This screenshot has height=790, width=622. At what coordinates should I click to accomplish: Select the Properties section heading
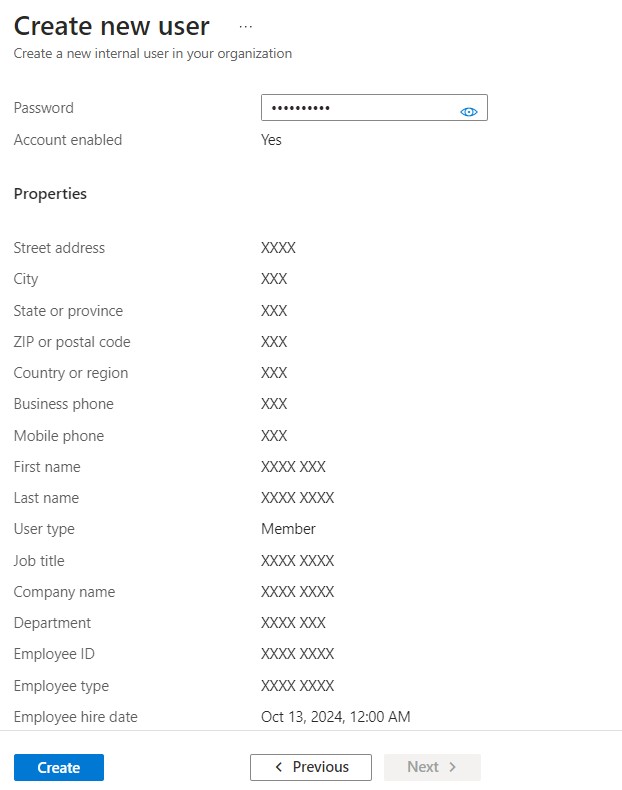pos(50,194)
